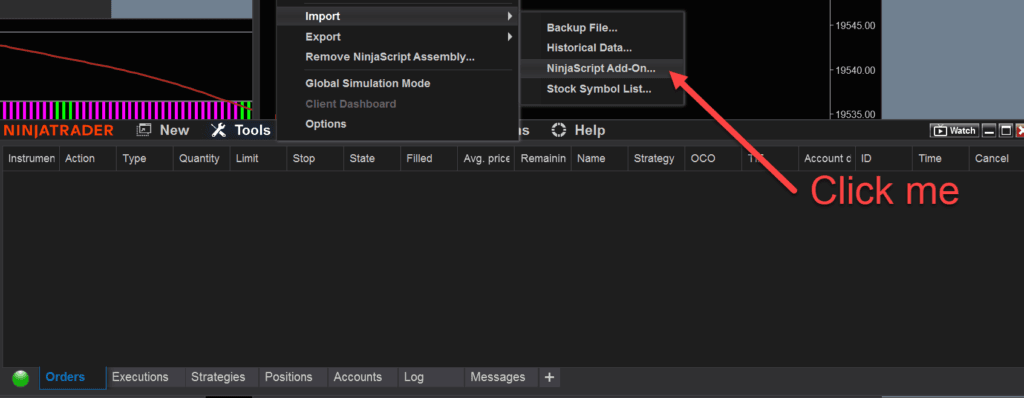1024x398 pixels.
Task: Click the 19540.00 price axis label
Action: pyautogui.click(x=856, y=70)
